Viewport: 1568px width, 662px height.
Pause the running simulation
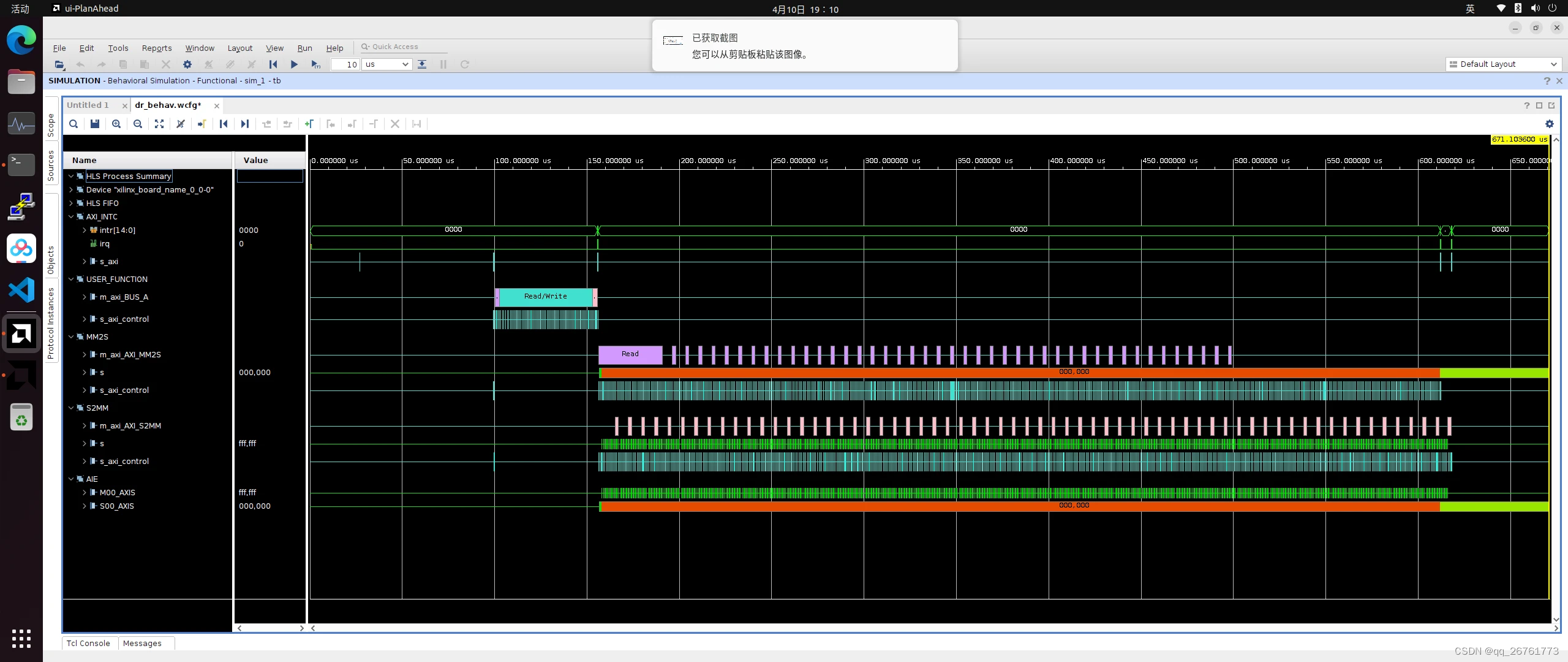(x=443, y=64)
